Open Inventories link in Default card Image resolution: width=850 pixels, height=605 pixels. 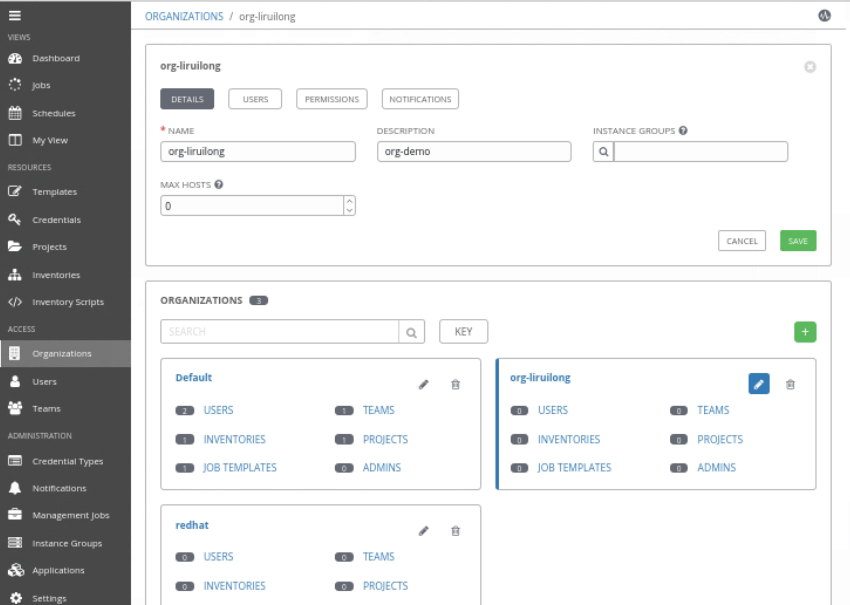tap(235, 440)
